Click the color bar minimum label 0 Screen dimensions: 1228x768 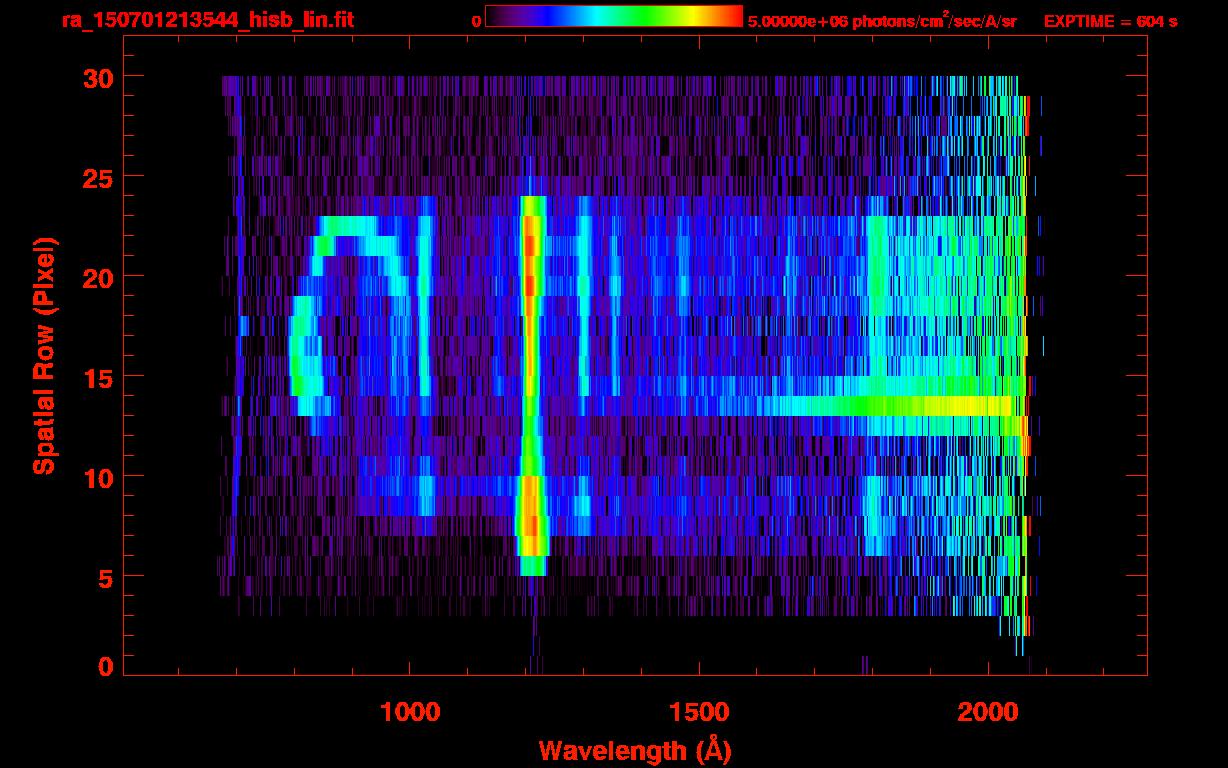[x=476, y=20]
